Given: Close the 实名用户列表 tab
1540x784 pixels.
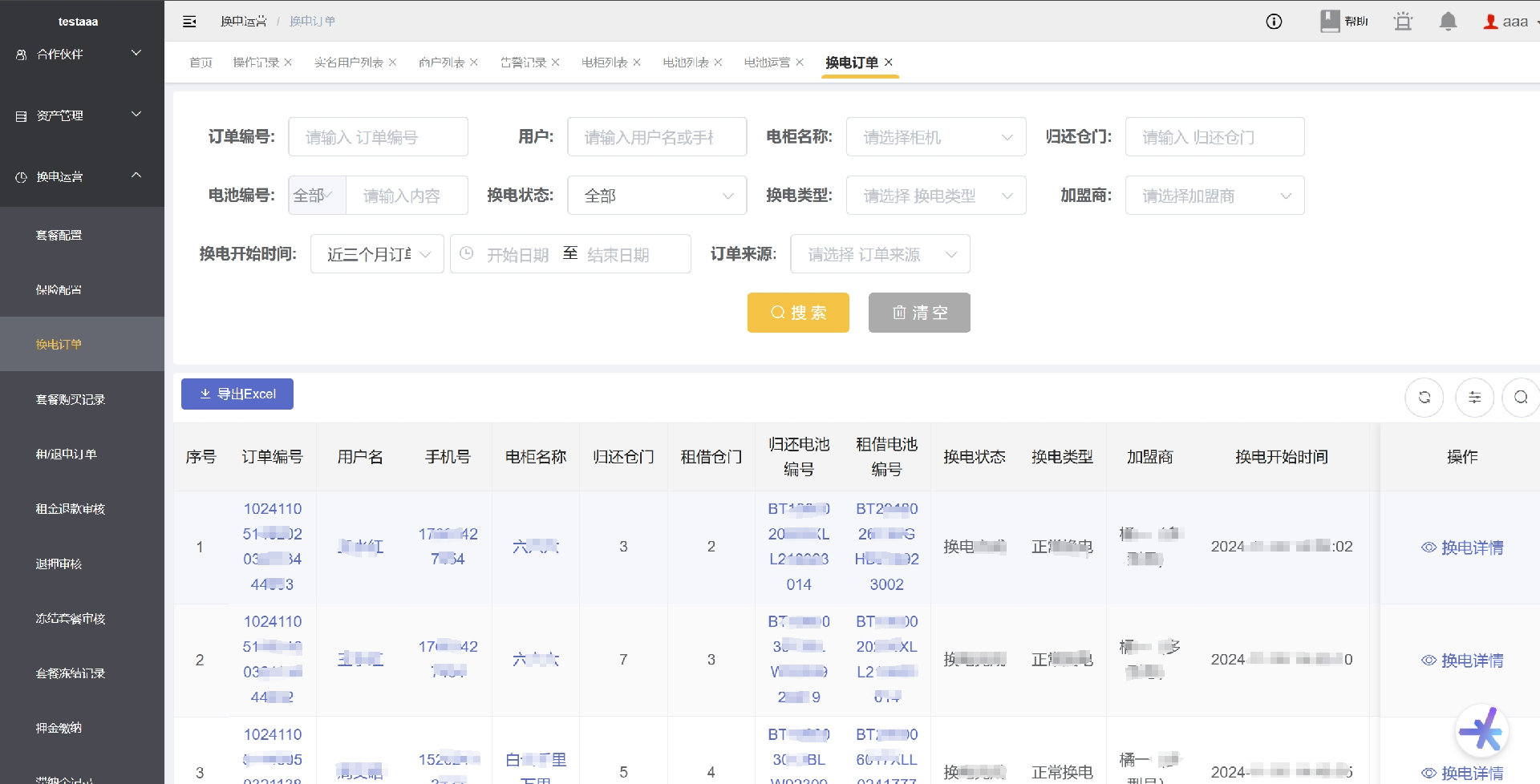Looking at the screenshot, I should tap(392, 63).
